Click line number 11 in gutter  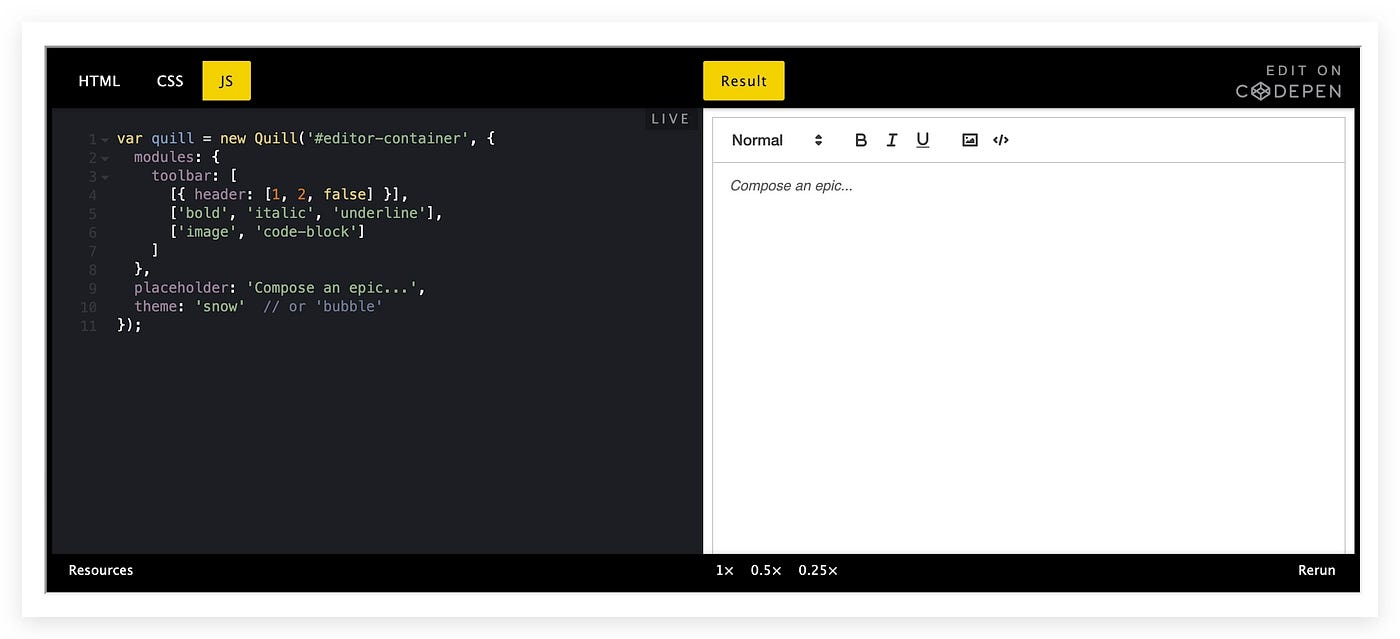[89, 326]
